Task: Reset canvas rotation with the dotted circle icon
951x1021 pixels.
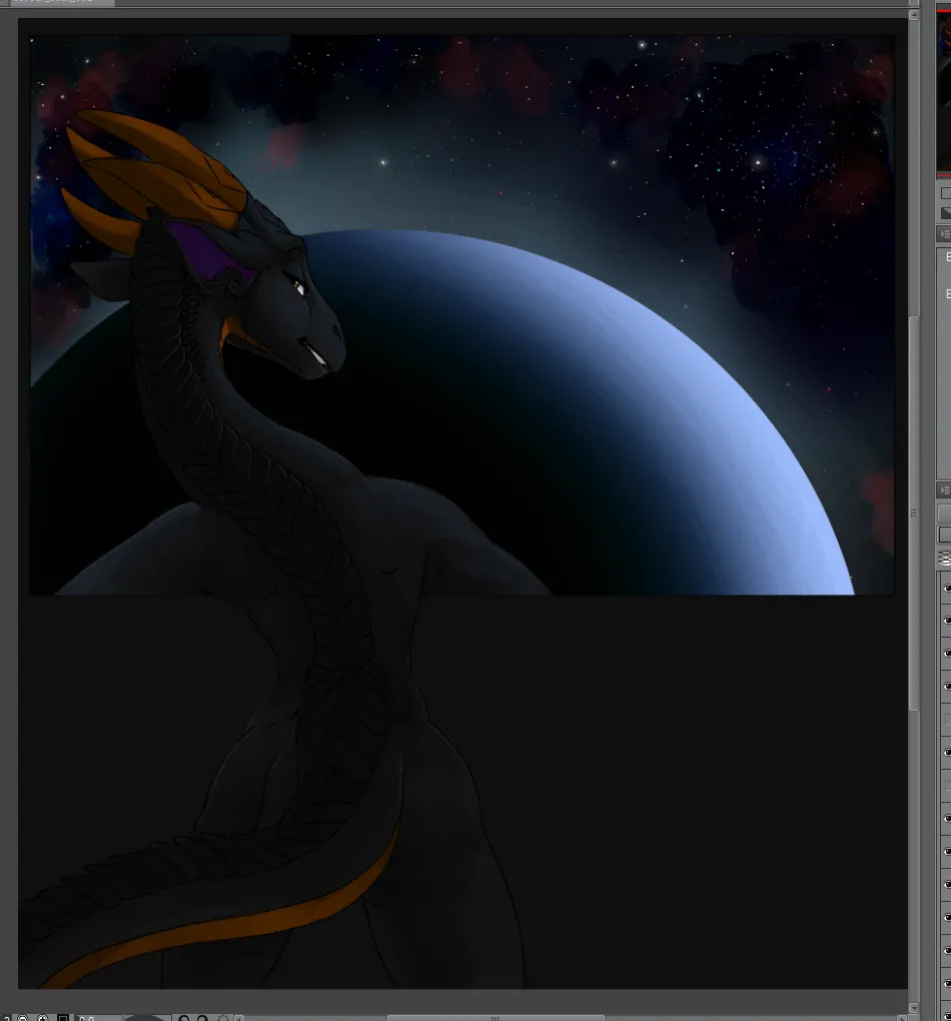Action: [x=223, y=1018]
